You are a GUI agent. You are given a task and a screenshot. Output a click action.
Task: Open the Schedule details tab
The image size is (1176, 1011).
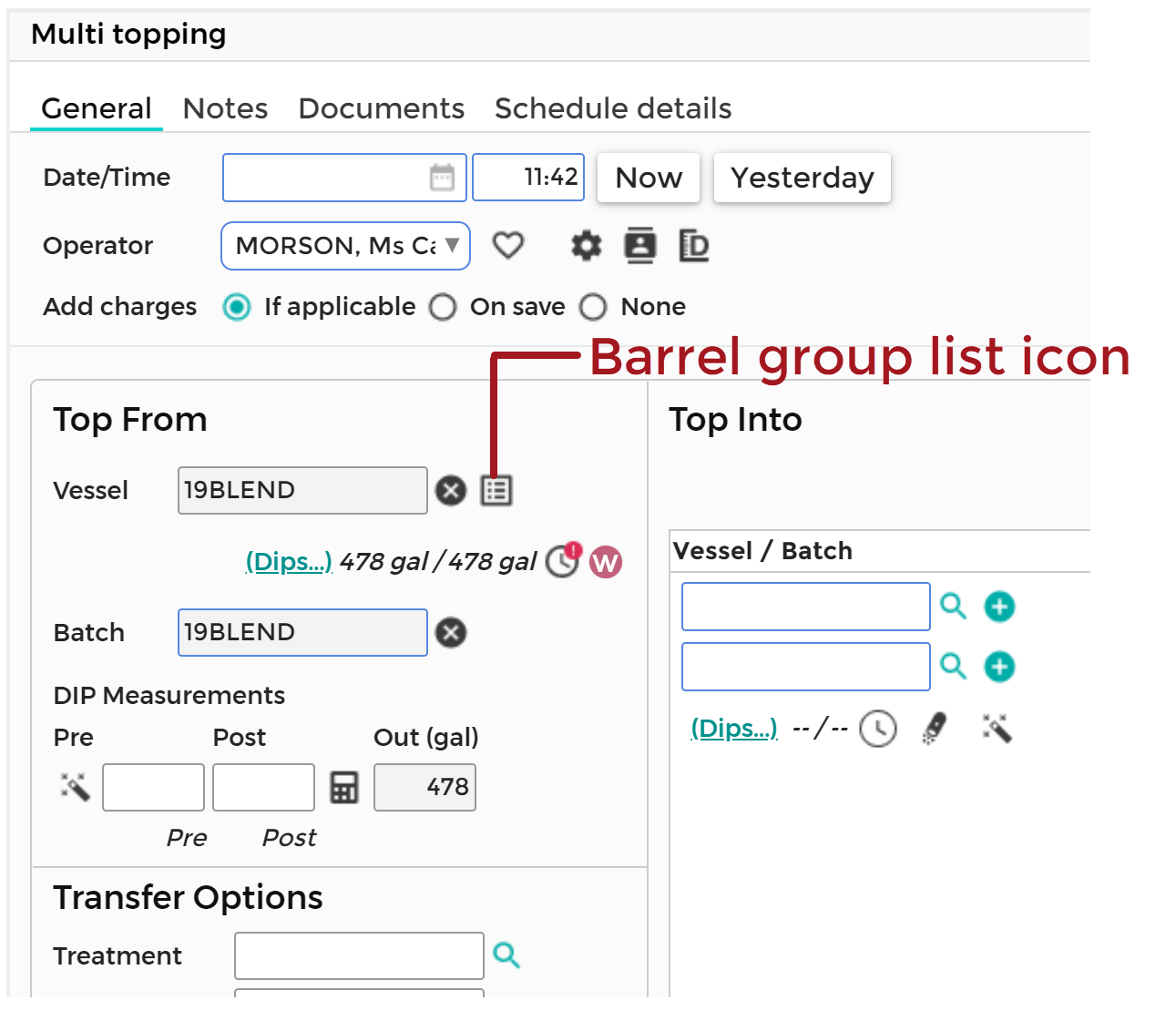click(x=613, y=108)
